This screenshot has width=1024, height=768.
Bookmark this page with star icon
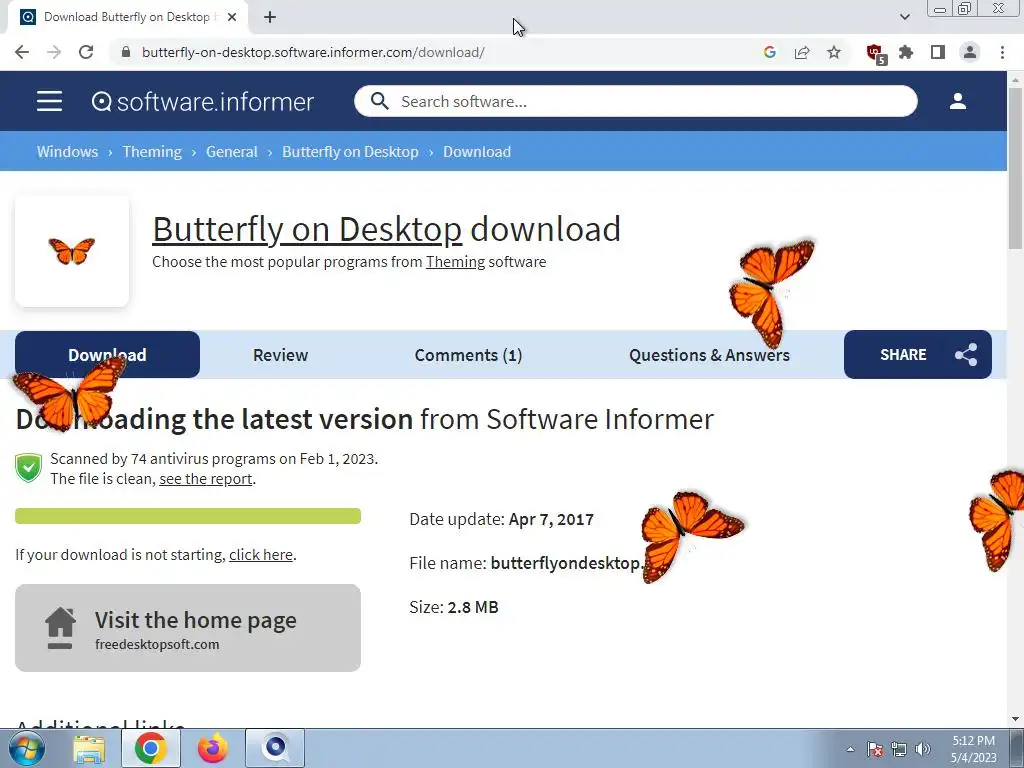(834, 52)
